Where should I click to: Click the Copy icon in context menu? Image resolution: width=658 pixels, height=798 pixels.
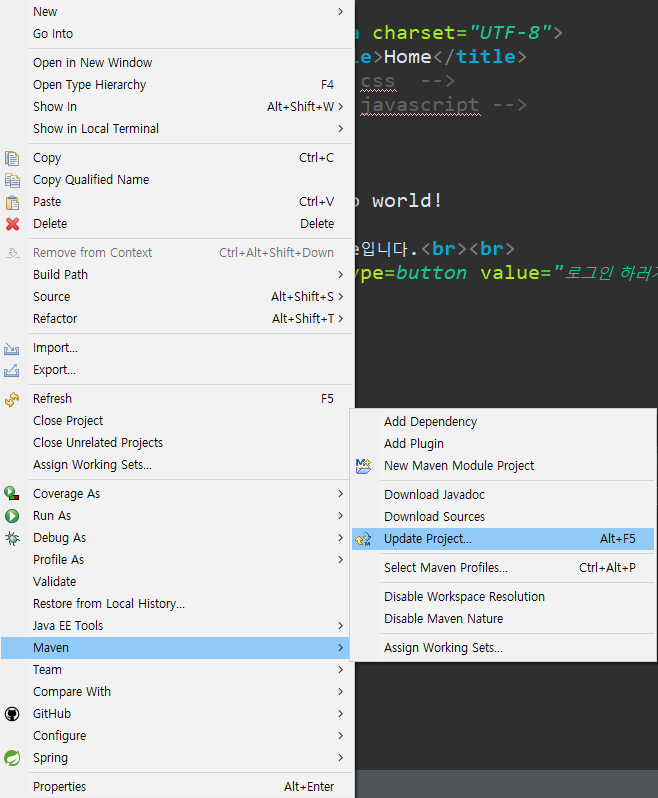(x=12, y=158)
